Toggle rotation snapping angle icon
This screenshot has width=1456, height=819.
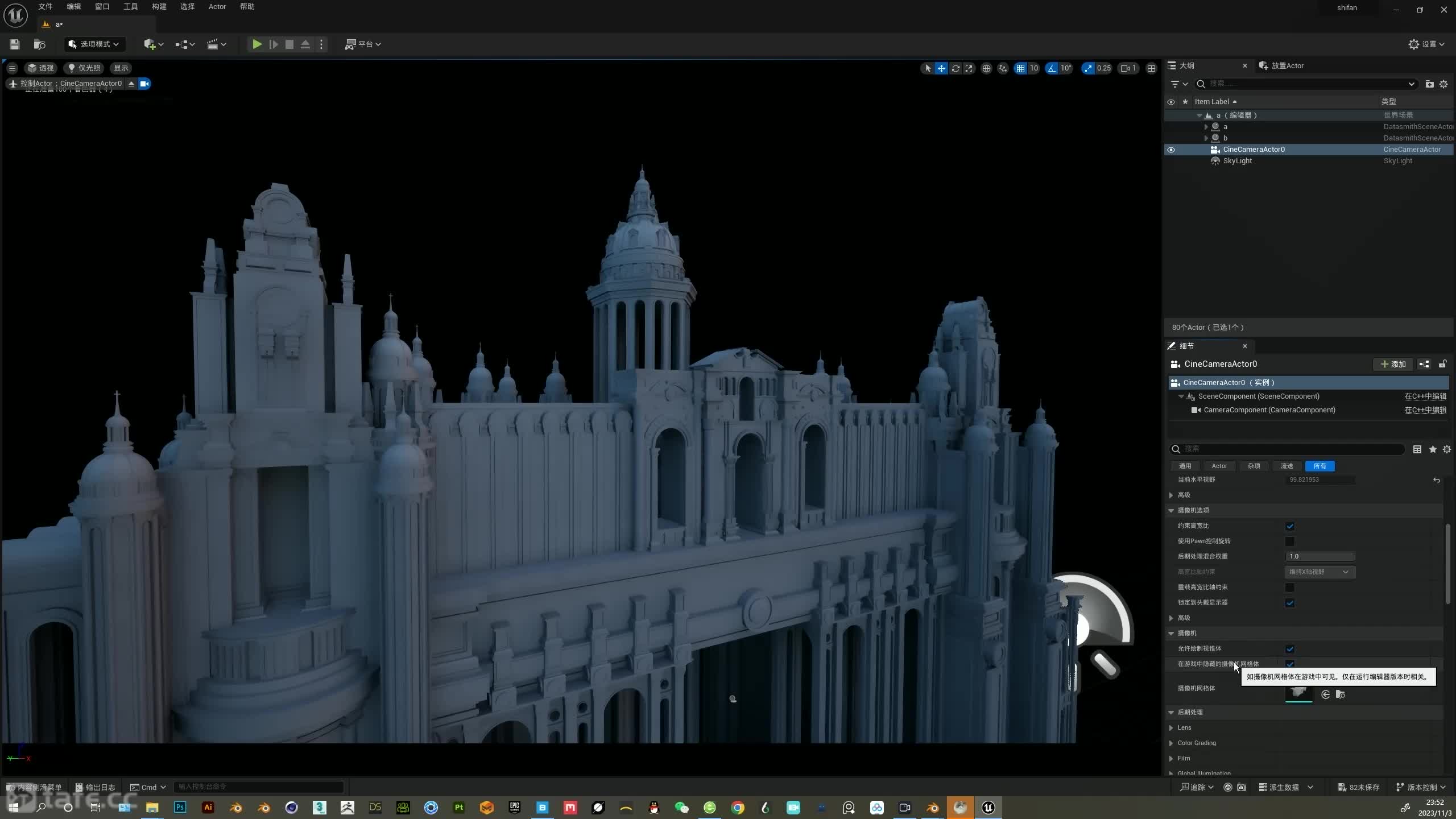point(1052,68)
